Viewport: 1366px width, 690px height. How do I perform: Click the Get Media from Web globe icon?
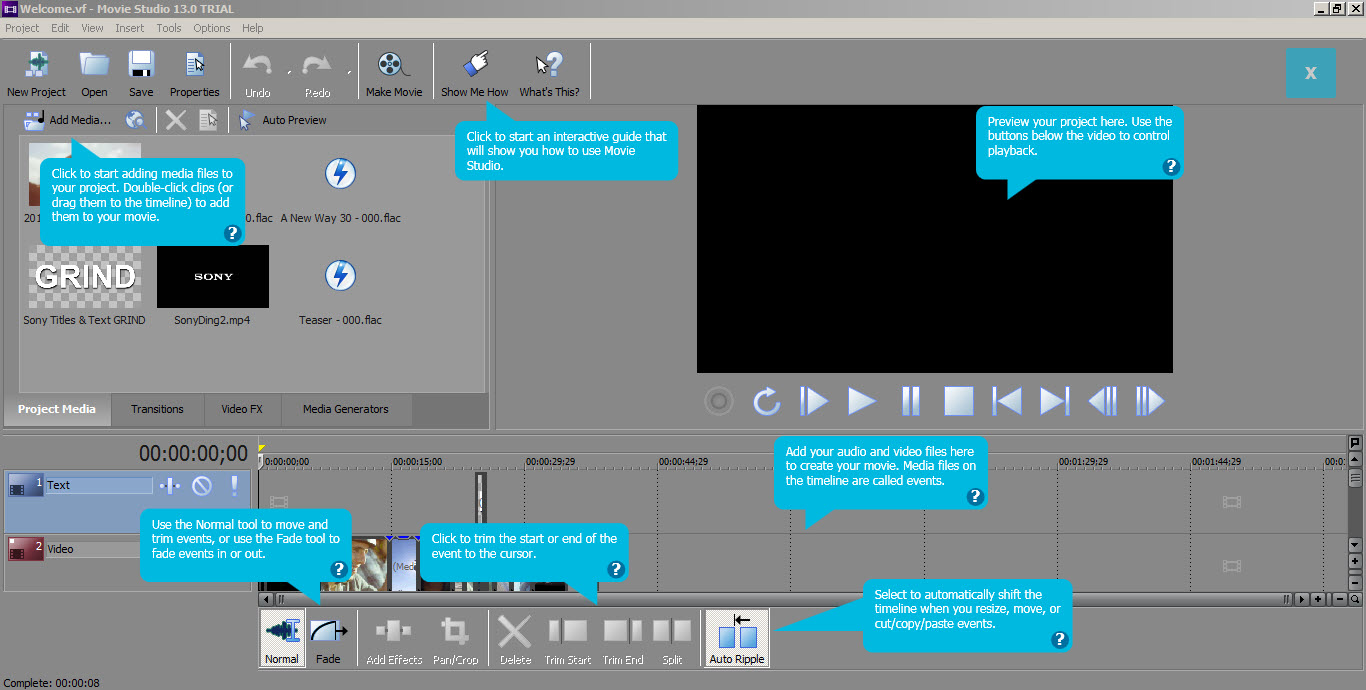pyautogui.click(x=134, y=120)
